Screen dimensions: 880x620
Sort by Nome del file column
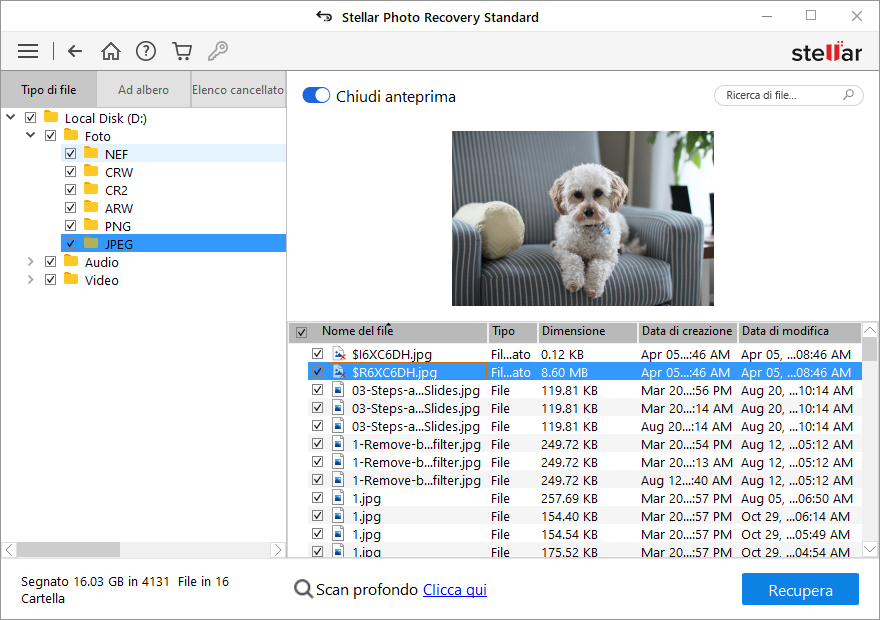(x=388, y=332)
